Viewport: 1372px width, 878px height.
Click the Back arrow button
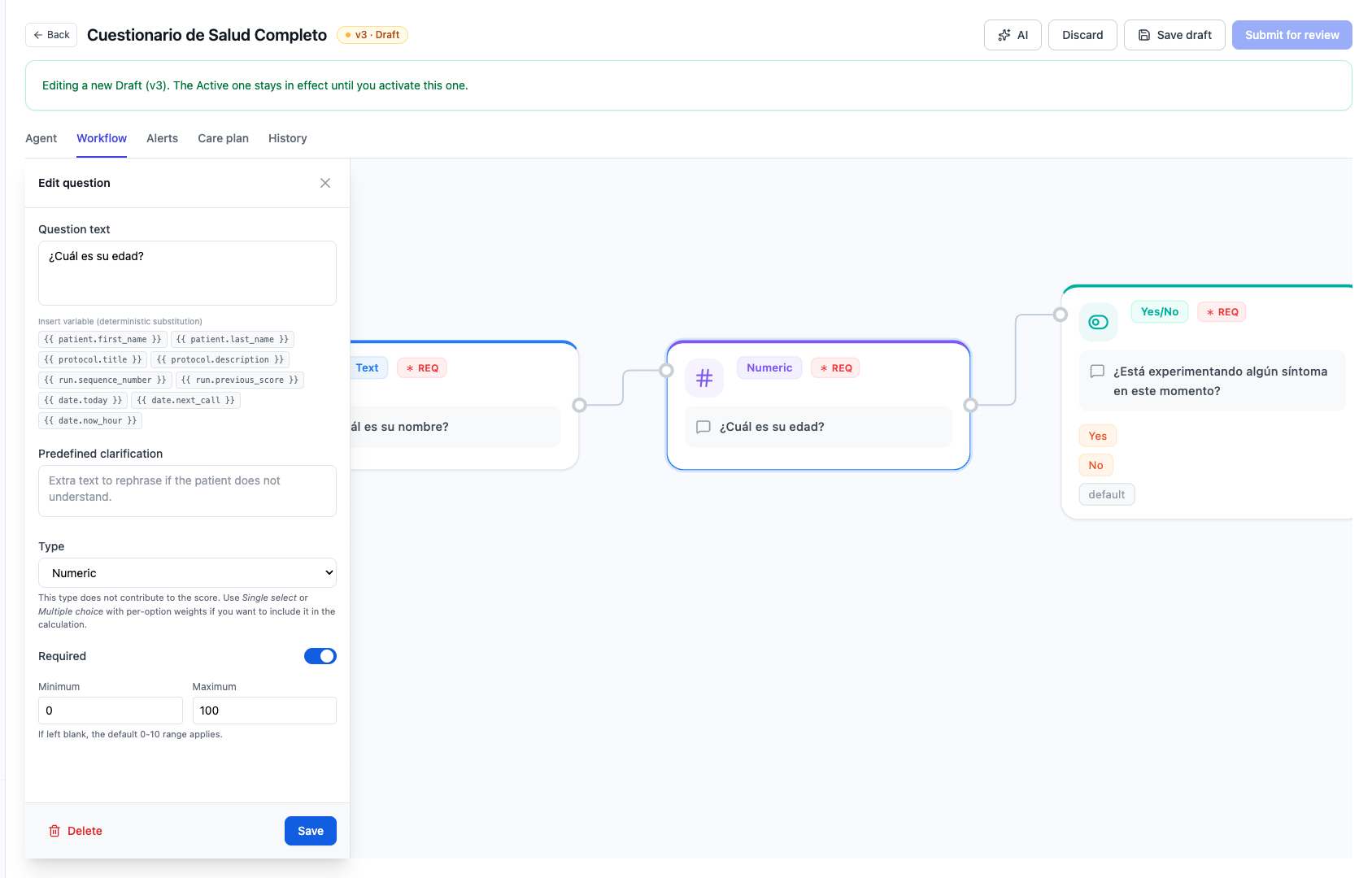click(51, 35)
